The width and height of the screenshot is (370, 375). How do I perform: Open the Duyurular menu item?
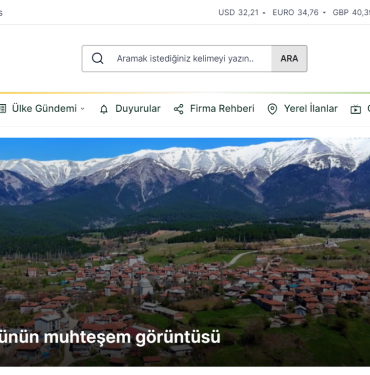pyautogui.click(x=138, y=109)
